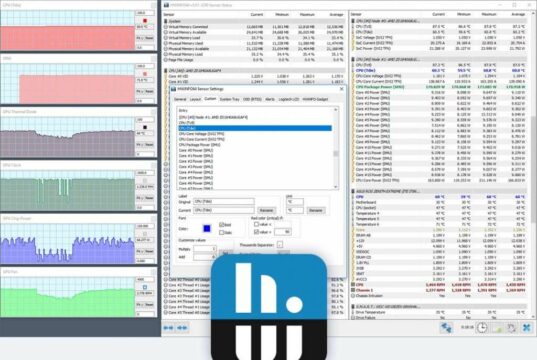
Task: Click Rename button next to Current label field
Action: [x=266, y=210]
